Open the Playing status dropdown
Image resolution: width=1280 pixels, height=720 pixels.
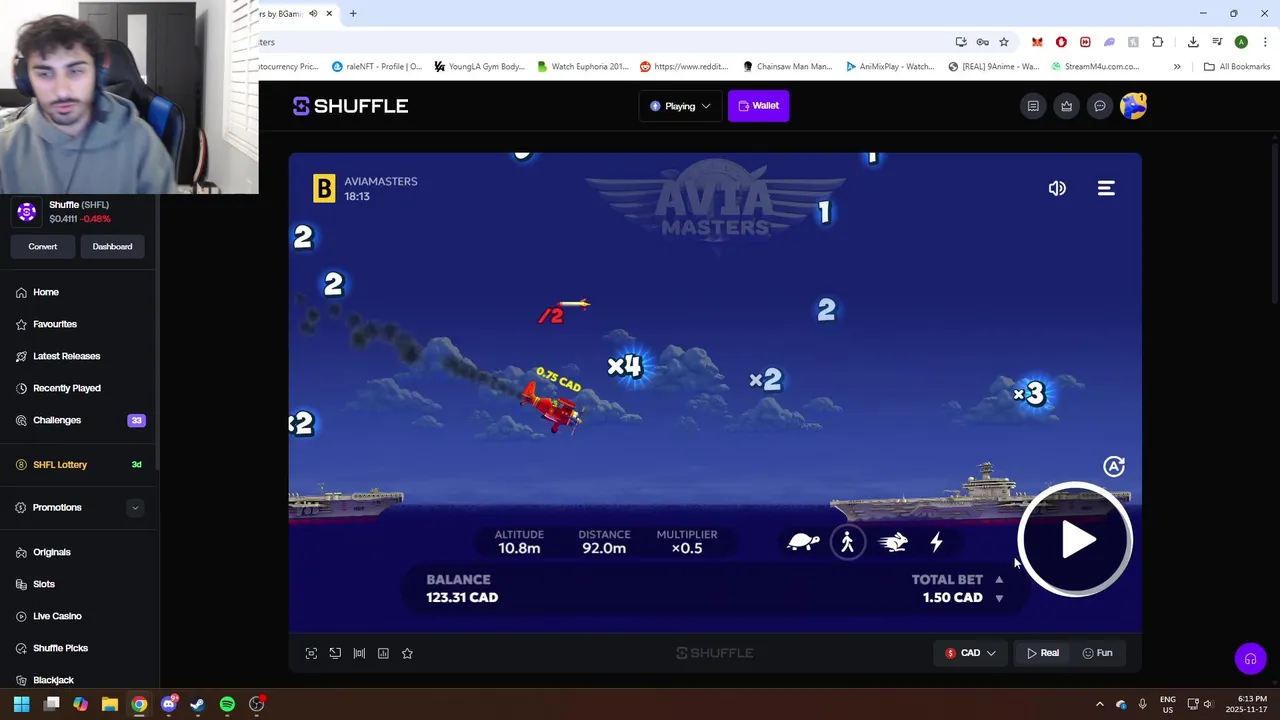[680, 106]
